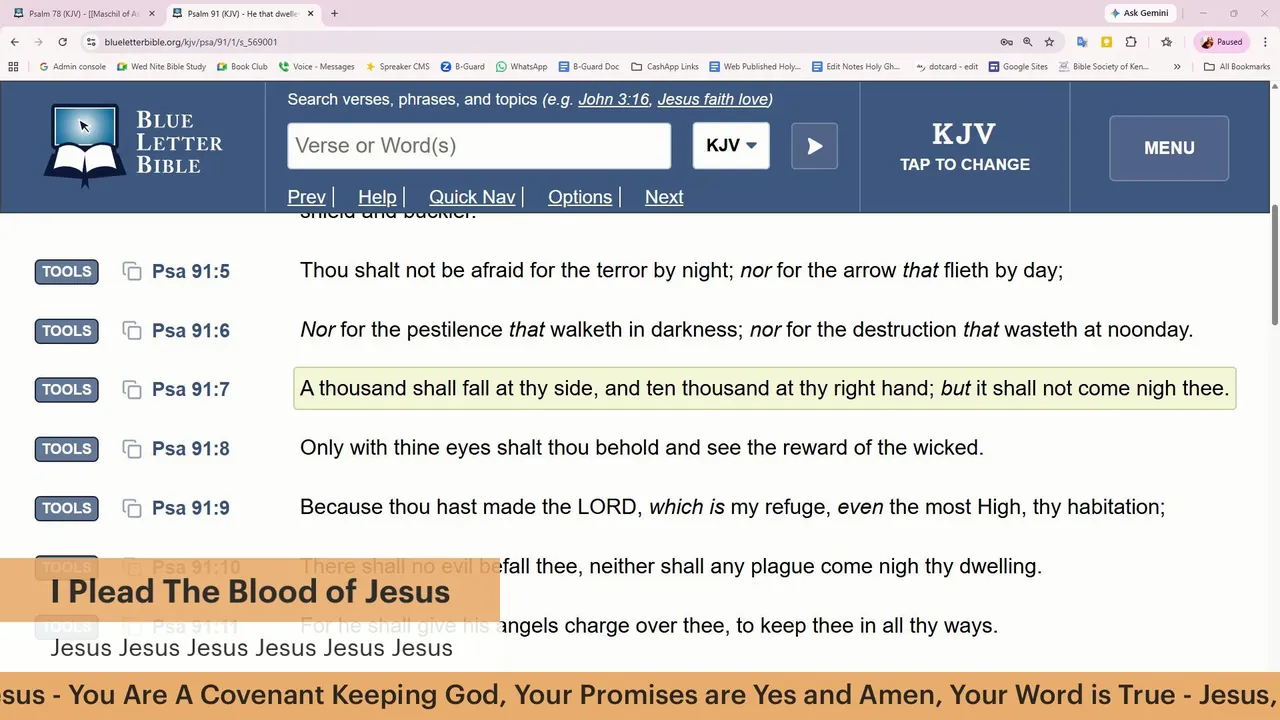1280x720 pixels.
Task: Open Wed Nite Bible Study bookmark
Action: pyautogui.click(x=161, y=67)
